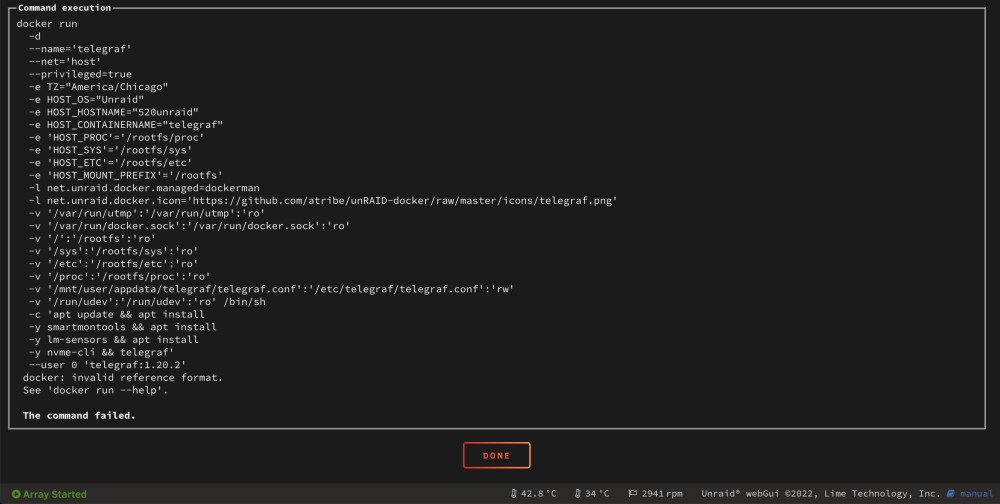Click the '/etc':'/rootfs/etc' volume line

[x=114, y=263]
